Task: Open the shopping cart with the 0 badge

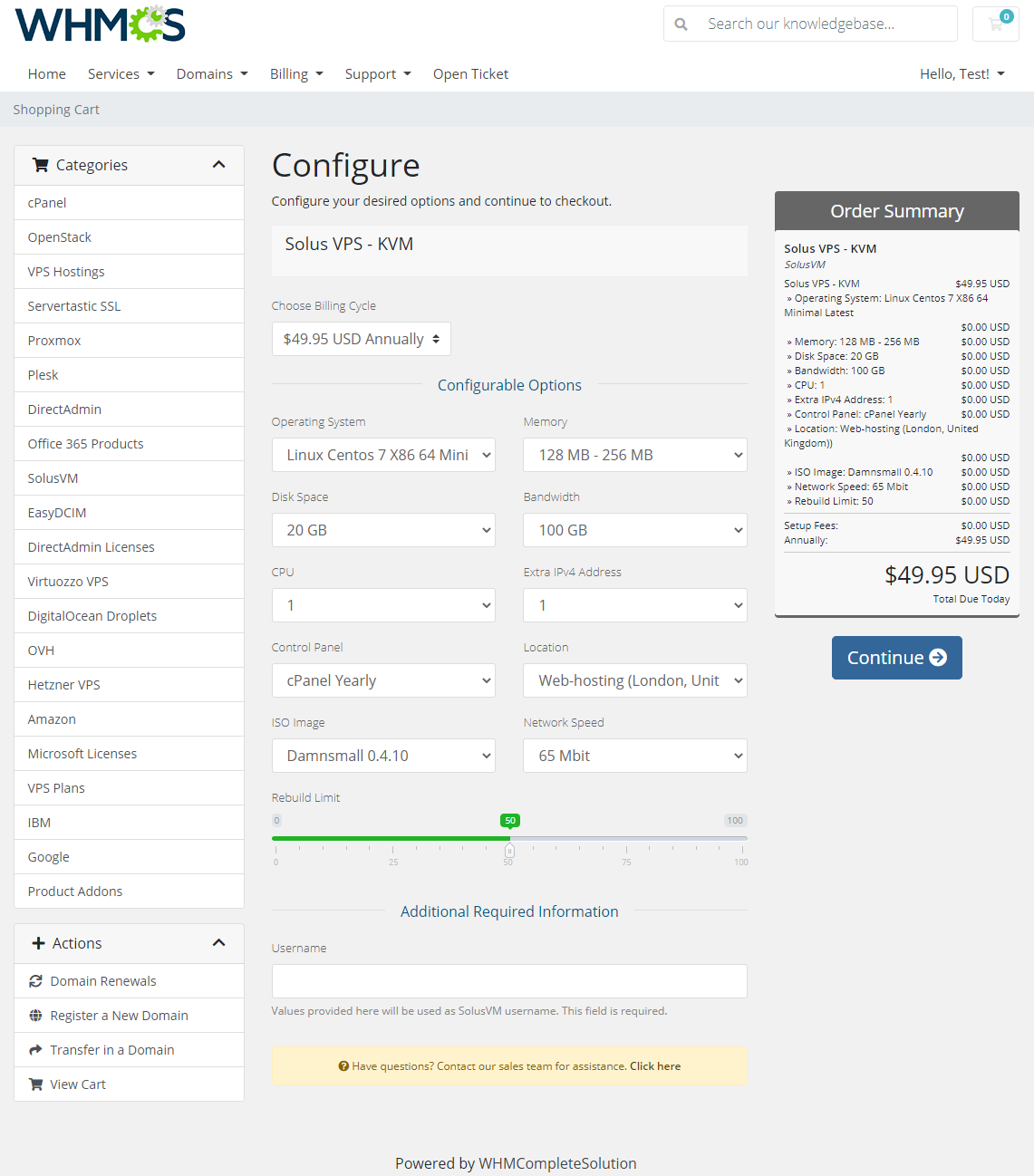Action: (x=995, y=24)
